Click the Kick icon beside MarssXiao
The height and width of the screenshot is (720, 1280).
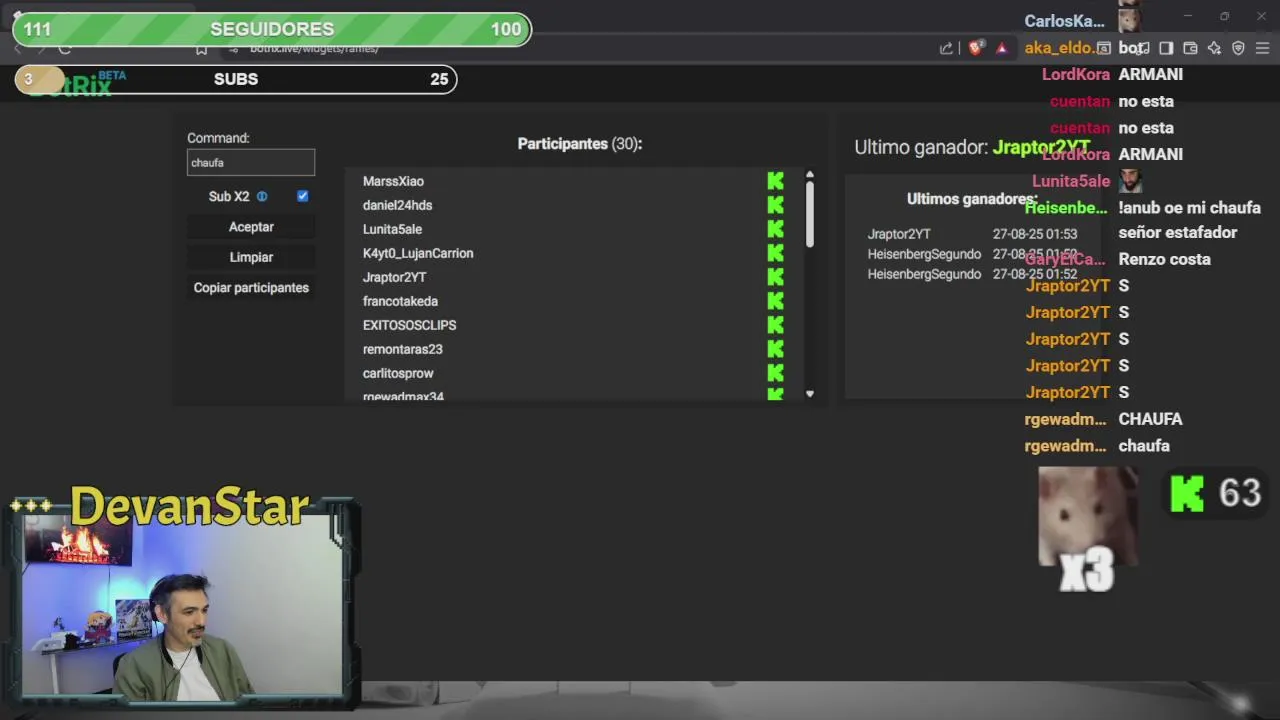[775, 181]
